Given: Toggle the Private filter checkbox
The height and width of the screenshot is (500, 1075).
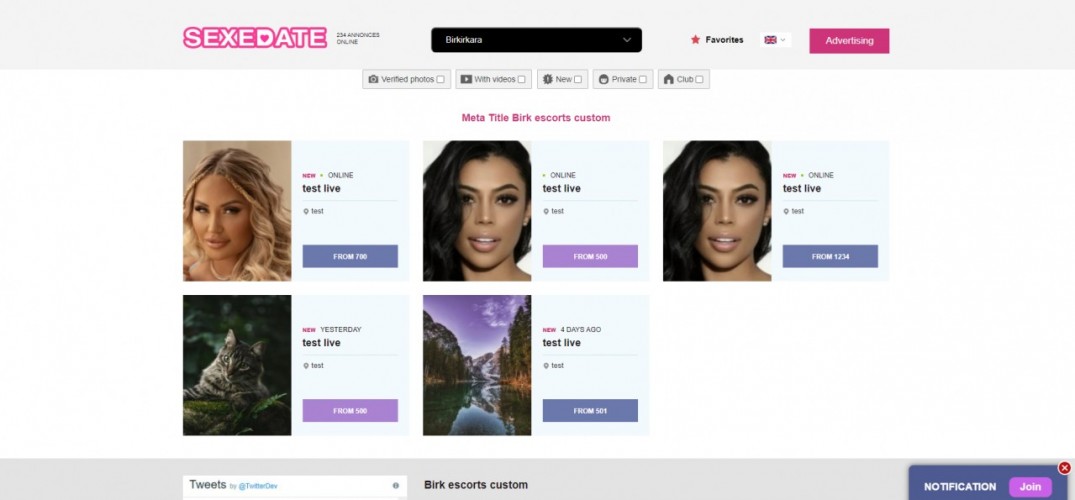Looking at the screenshot, I should coord(642,80).
